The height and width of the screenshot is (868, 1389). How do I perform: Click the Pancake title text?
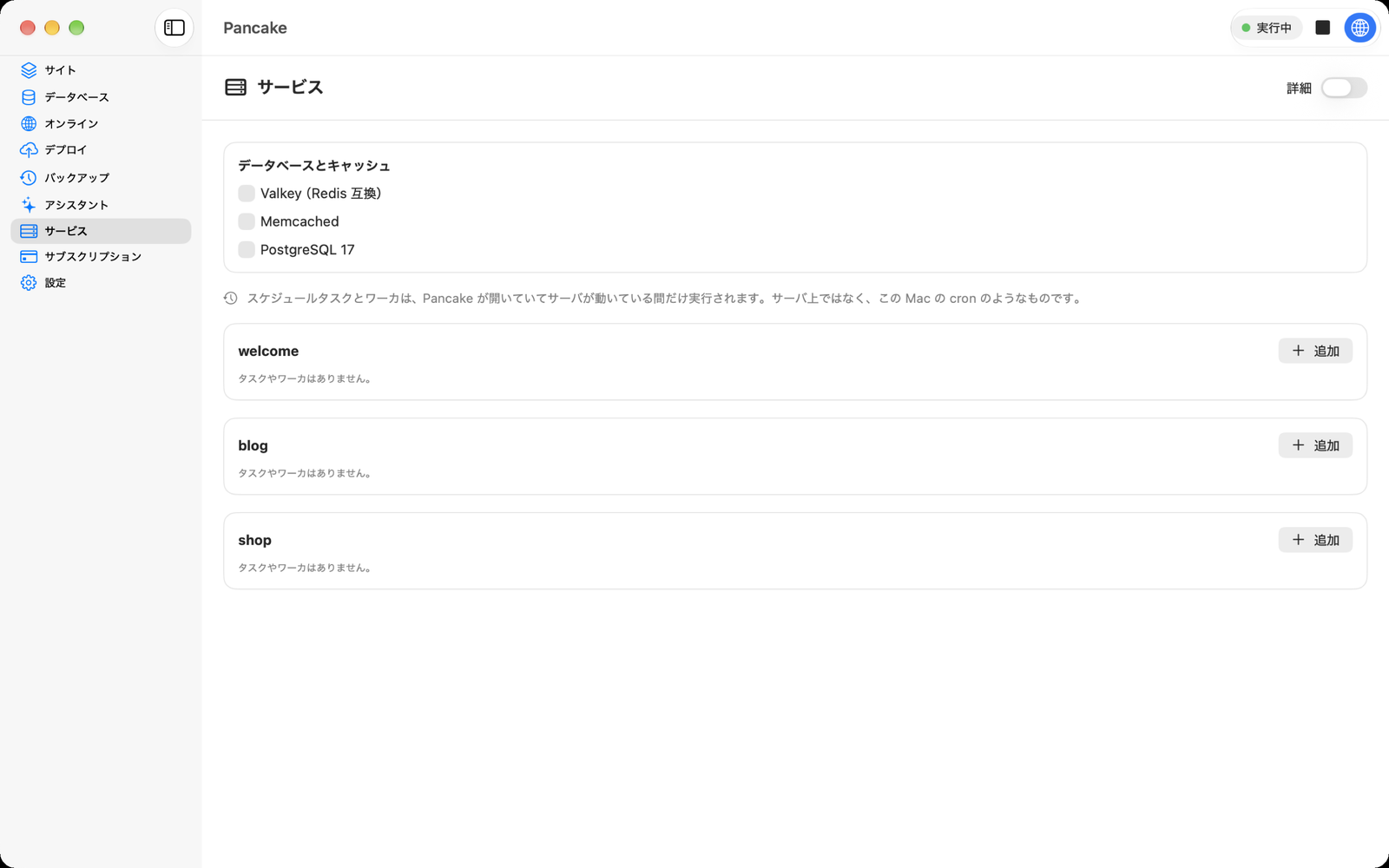pyautogui.click(x=254, y=28)
